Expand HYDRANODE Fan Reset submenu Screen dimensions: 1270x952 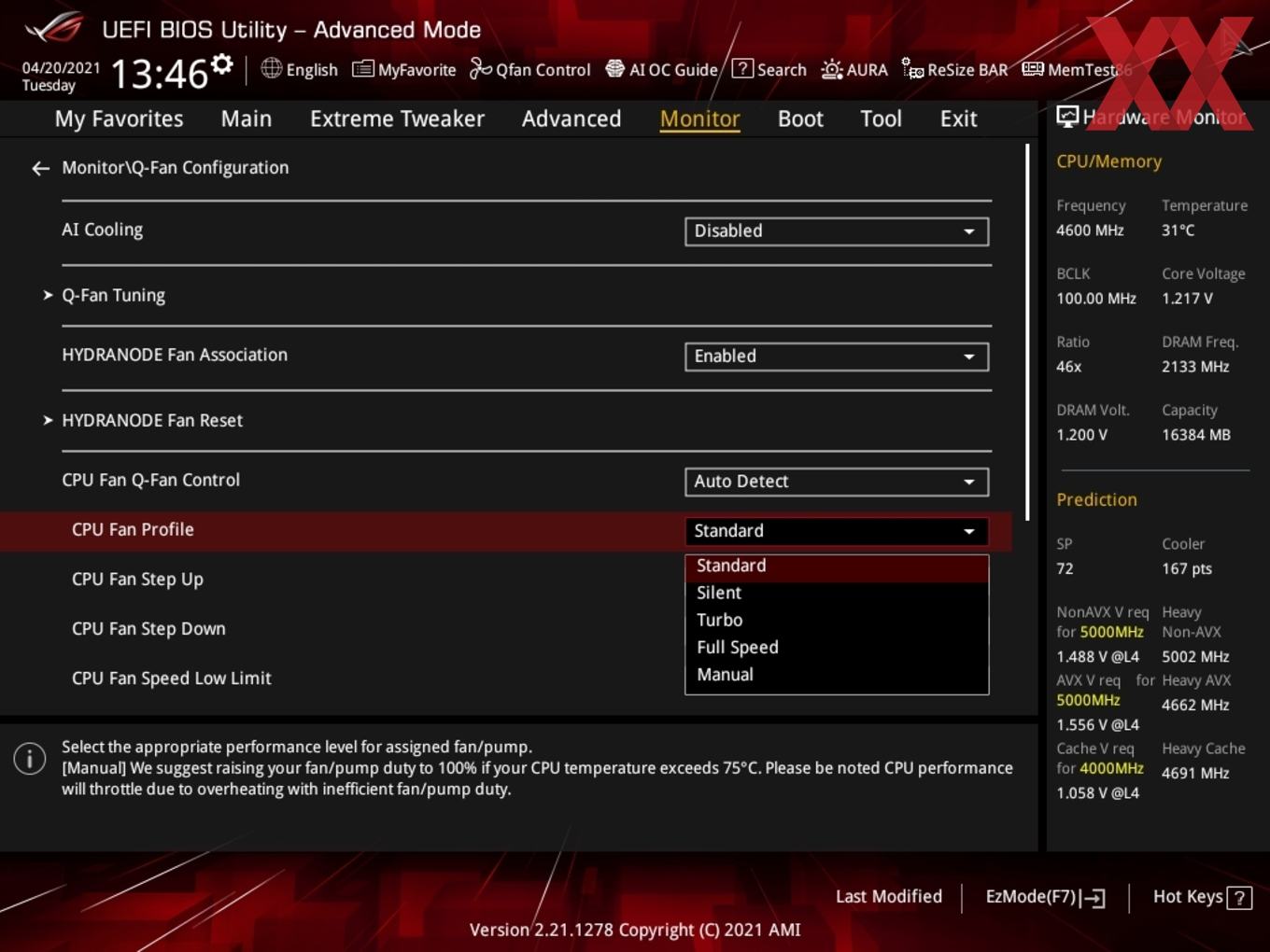point(151,420)
